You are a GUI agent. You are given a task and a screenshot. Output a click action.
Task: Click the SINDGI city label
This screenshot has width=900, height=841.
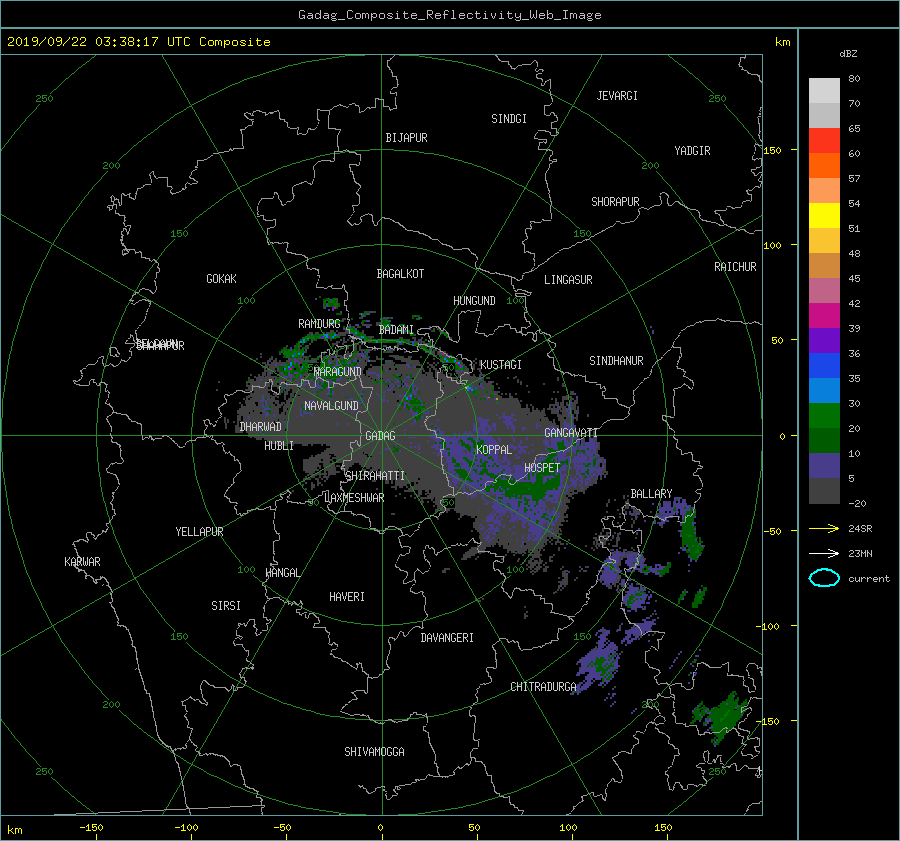[x=509, y=119]
